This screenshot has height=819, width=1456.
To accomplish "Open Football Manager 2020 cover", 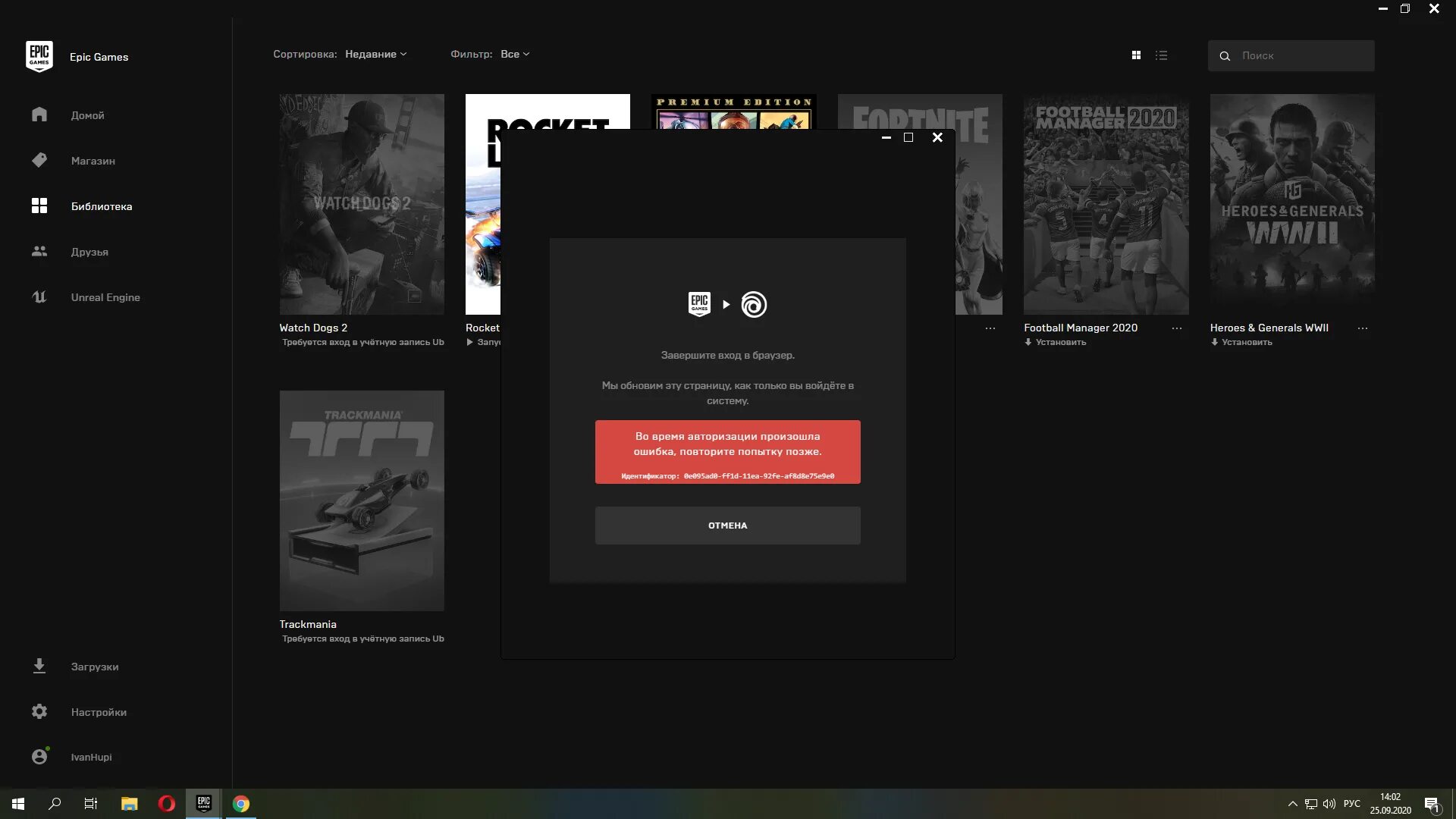I will [x=1106, y=204].
